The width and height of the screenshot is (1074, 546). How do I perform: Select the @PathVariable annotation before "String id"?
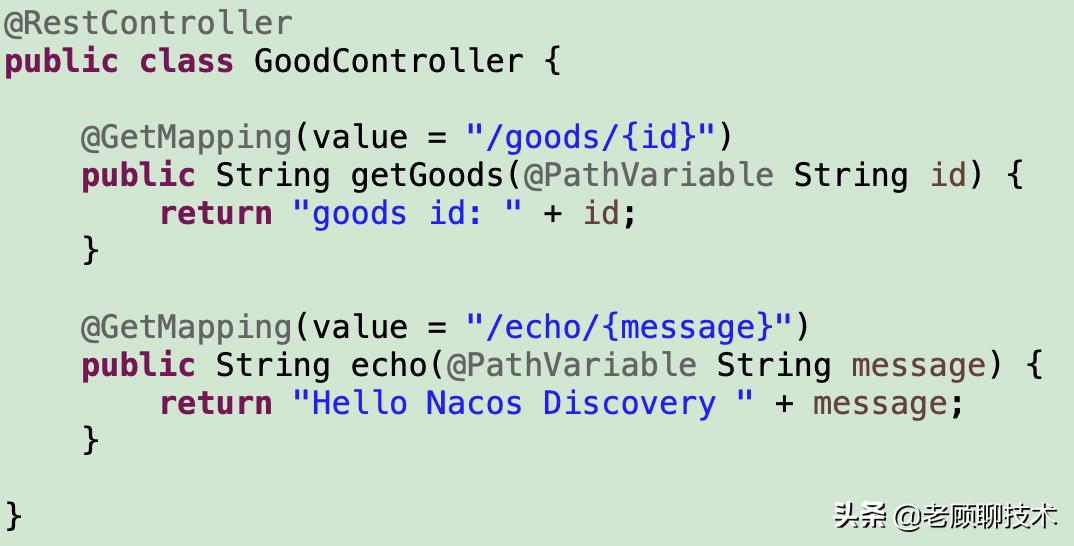(648, 175)
